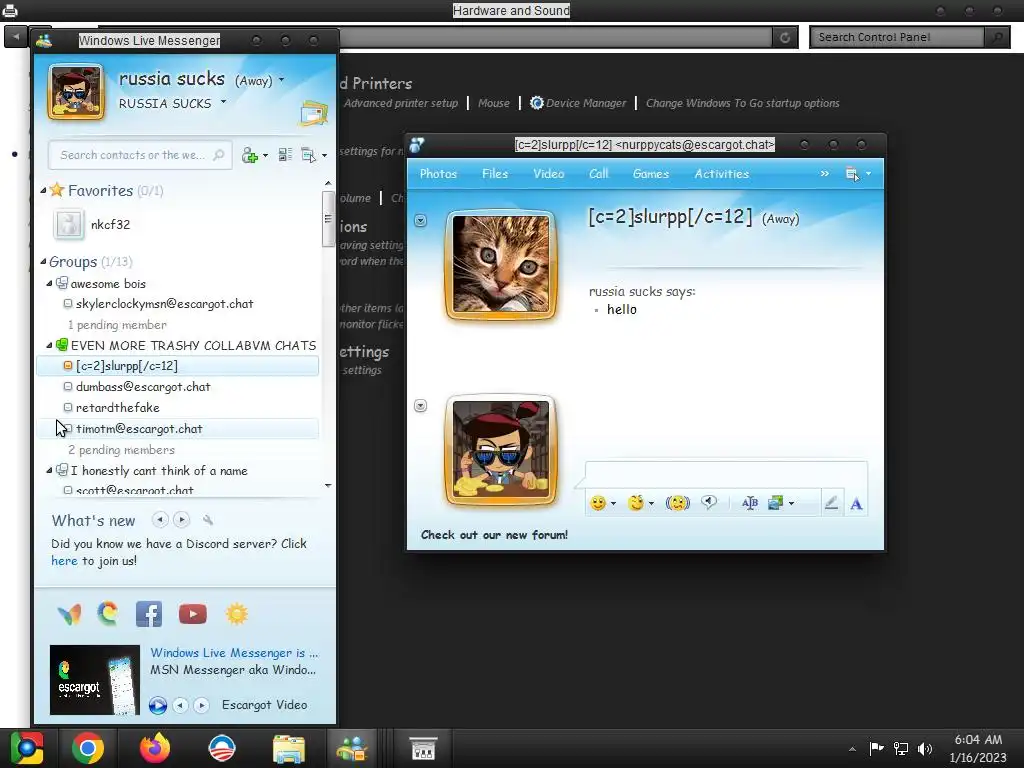Start a Video call from chat toolbar
This screenshot has height=768, width=1024.
549,174
